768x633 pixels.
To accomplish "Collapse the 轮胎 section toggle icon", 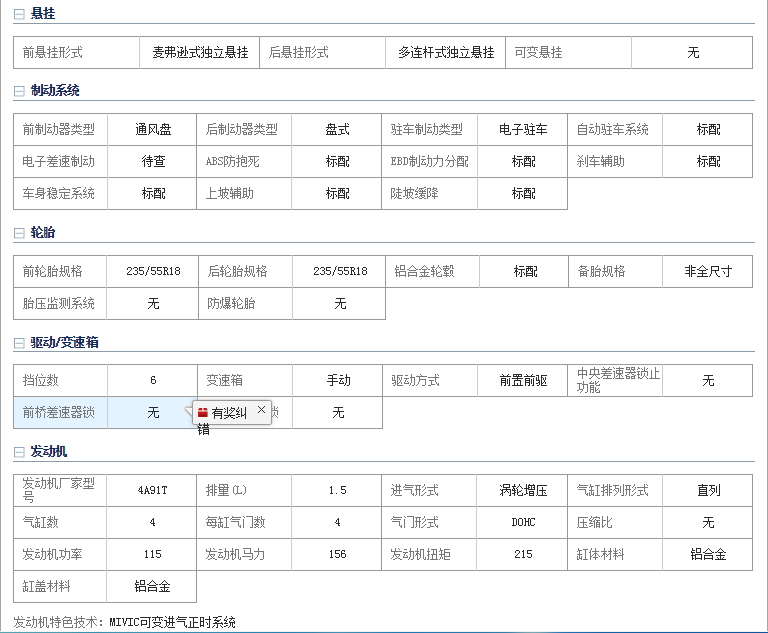I will 19,233.
